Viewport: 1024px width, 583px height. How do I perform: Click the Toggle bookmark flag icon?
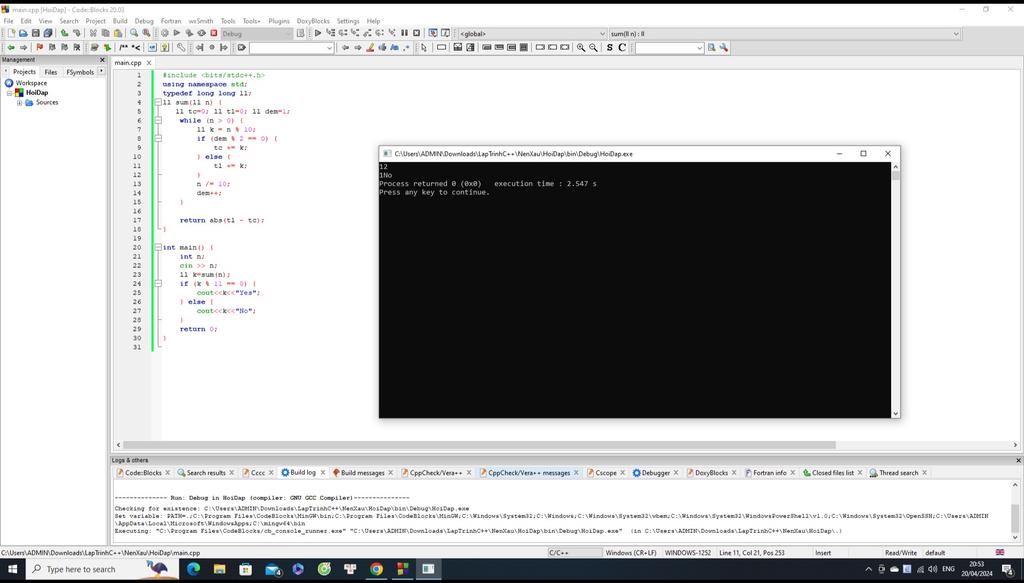(x=39, y=48)
